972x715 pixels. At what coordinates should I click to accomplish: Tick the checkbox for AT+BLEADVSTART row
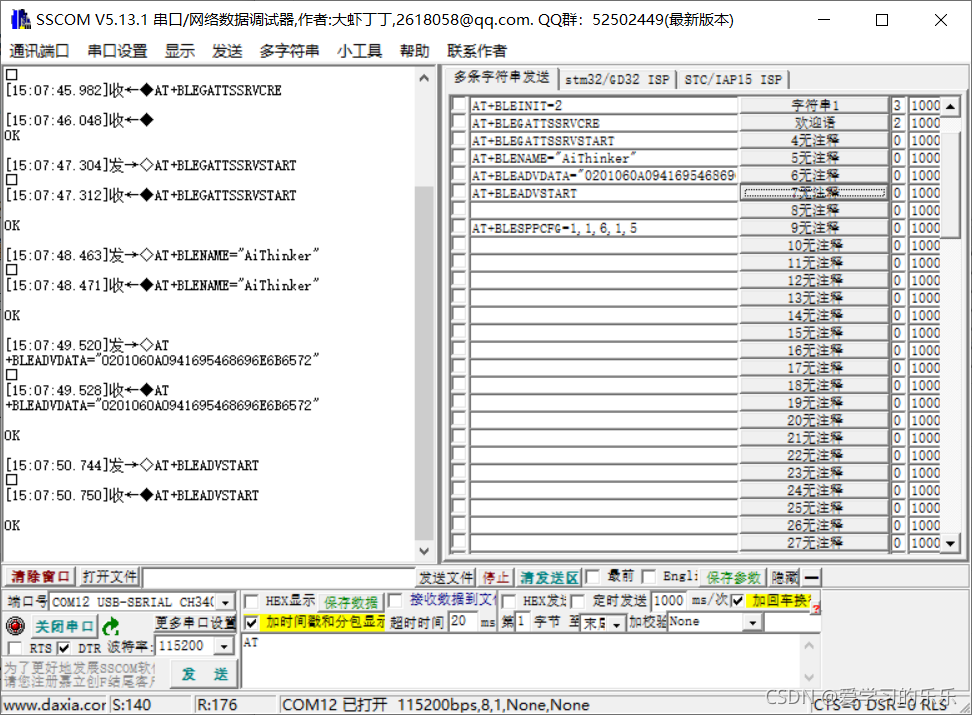(459, 192)
